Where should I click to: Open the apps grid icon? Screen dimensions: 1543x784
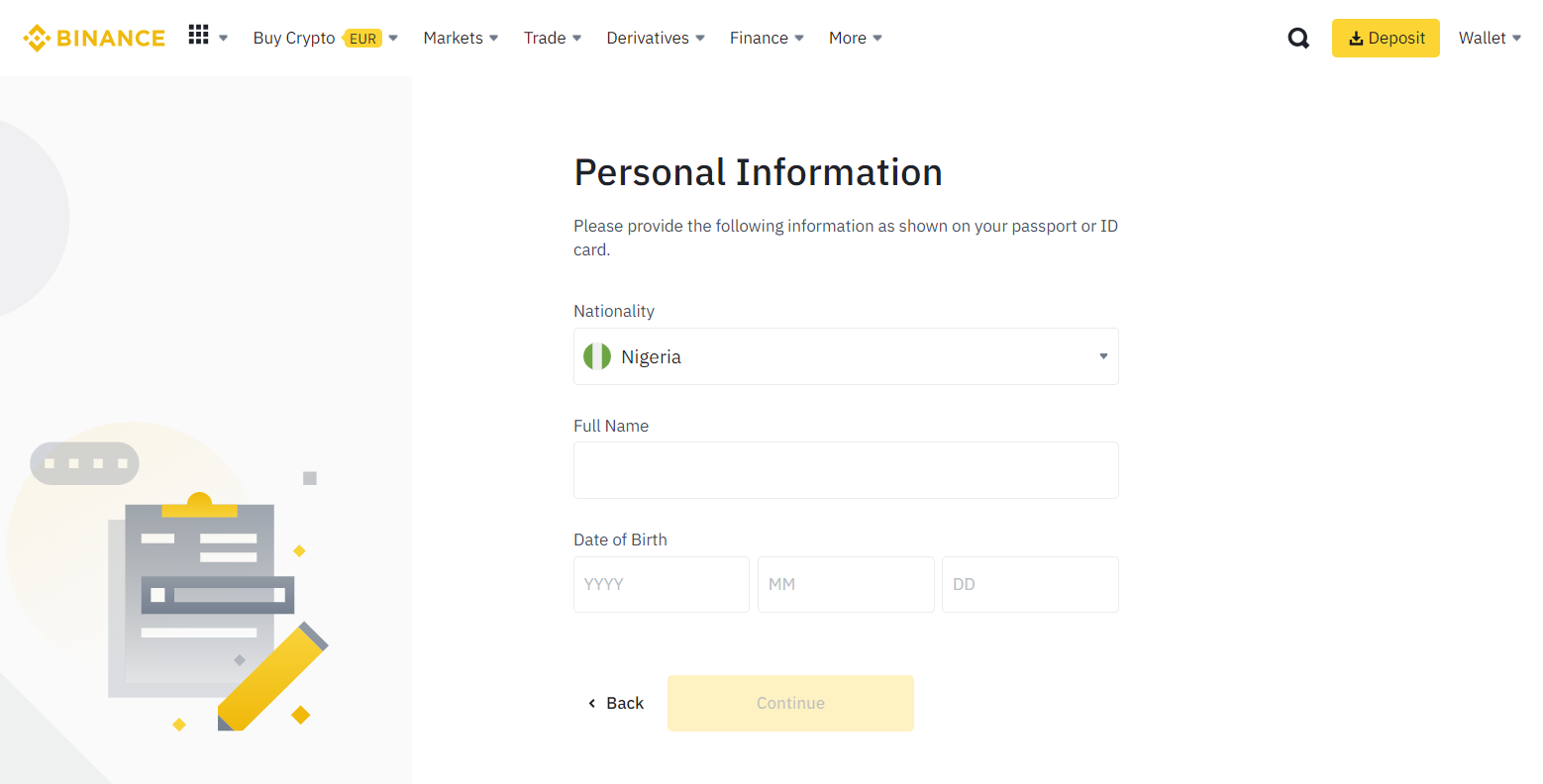pyautogui.click(x=199, y=36)
